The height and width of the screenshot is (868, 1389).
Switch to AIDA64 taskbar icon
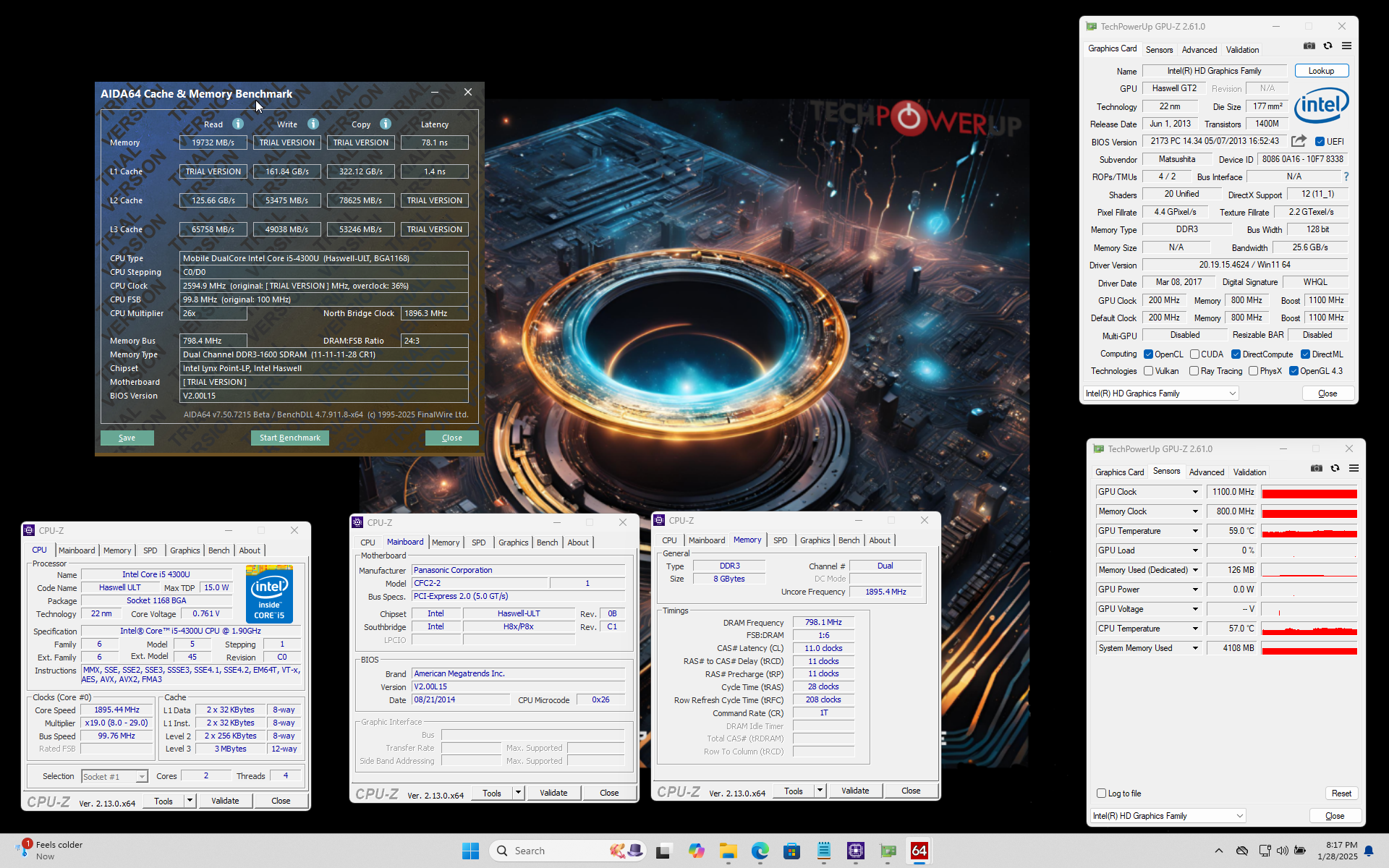pyautogui.click(x=919, y=851)
